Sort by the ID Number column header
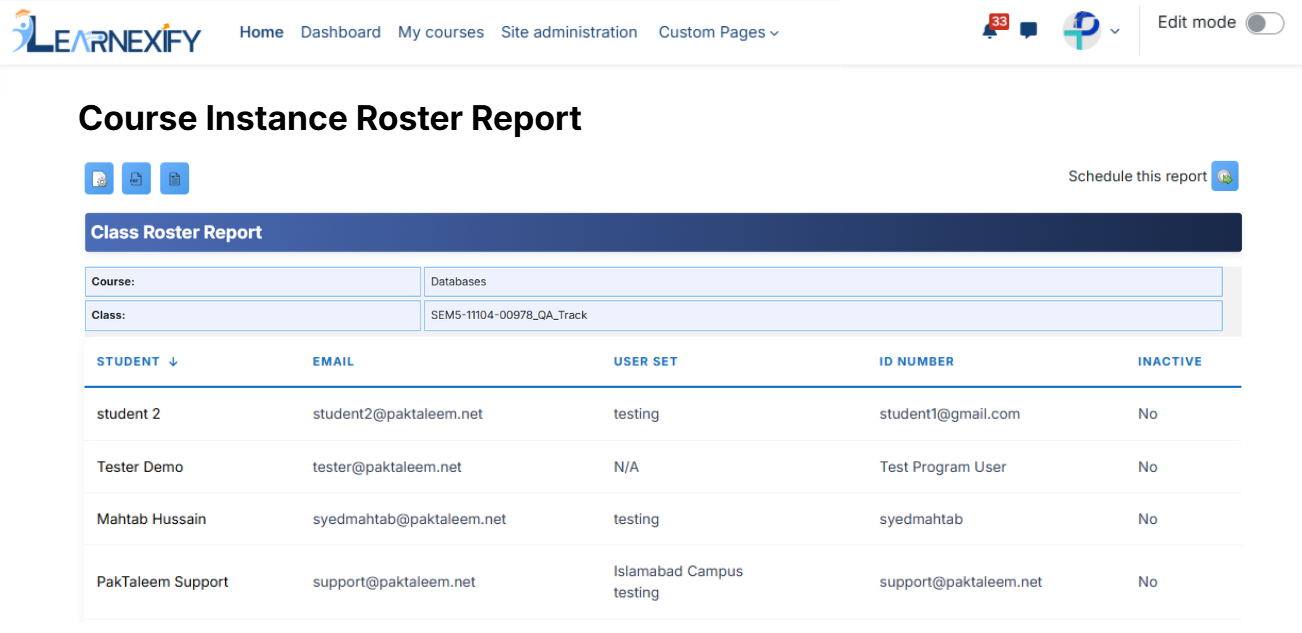Viewport: 1302px width, 633px height. pyautogui.click(x=916, y=362)
